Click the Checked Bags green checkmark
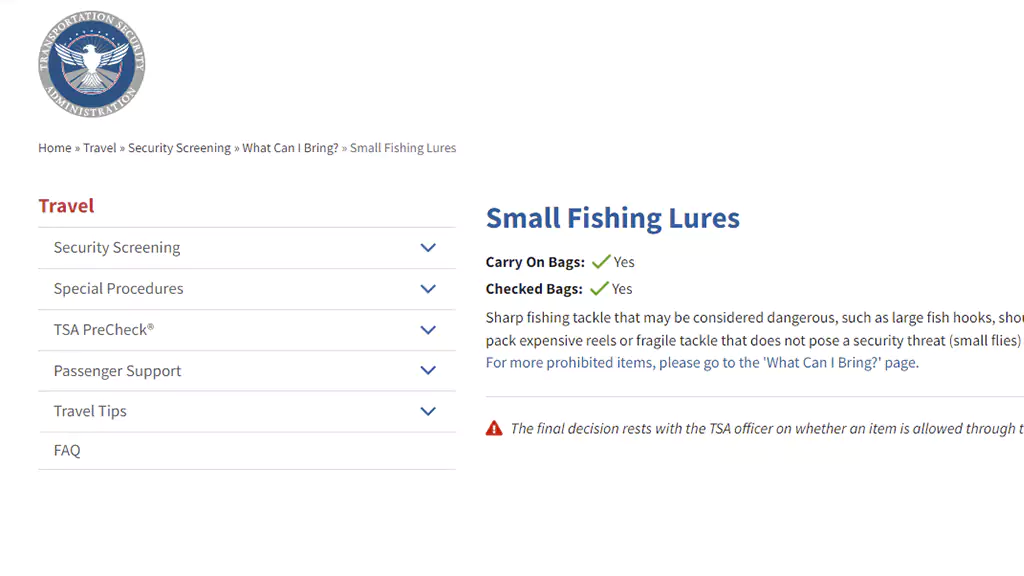Image resolution: width=1024 pixels, height=576 pixels. point(599,289)
